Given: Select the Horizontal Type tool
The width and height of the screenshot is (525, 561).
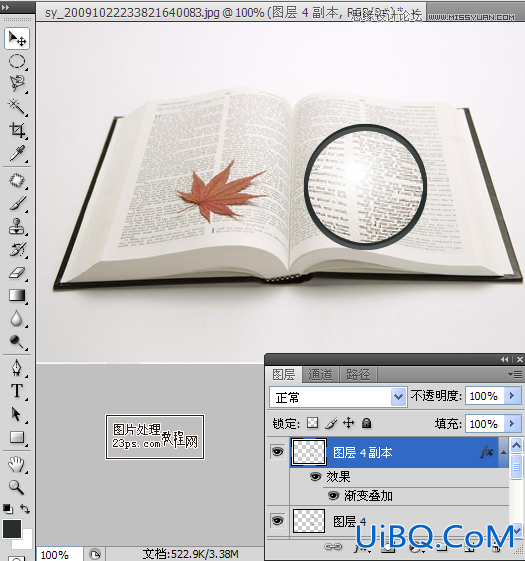Looking at the screenshot, I should pos(17,391).
